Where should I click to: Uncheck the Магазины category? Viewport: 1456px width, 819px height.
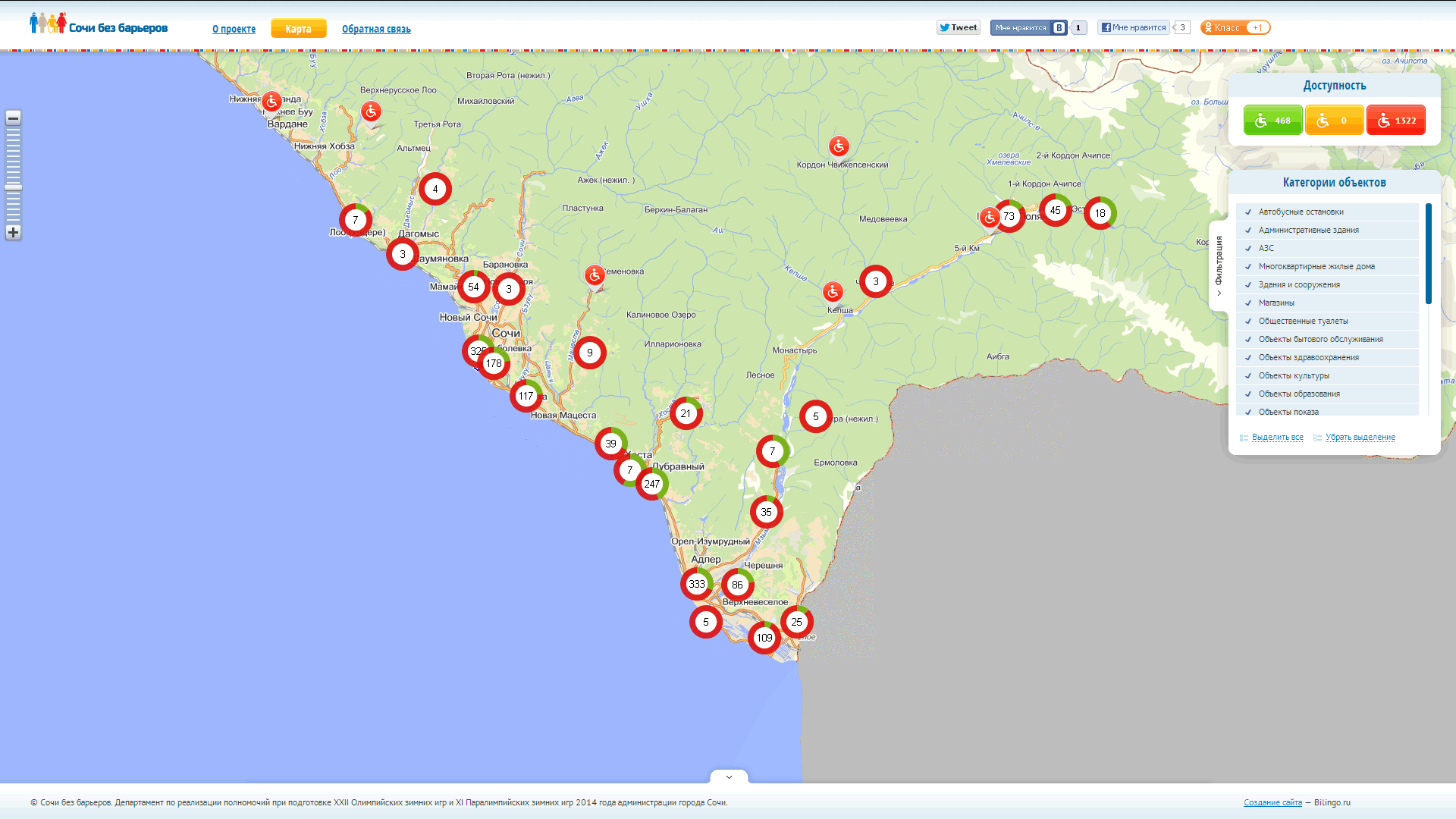pyautogui.click(x=1327, y=303)
